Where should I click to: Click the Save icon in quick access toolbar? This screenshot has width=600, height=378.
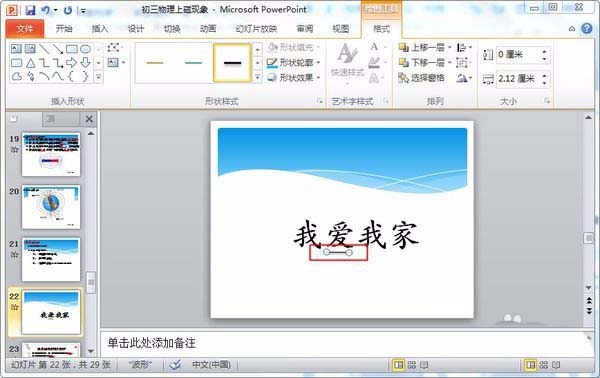click(x=30, y=10)
